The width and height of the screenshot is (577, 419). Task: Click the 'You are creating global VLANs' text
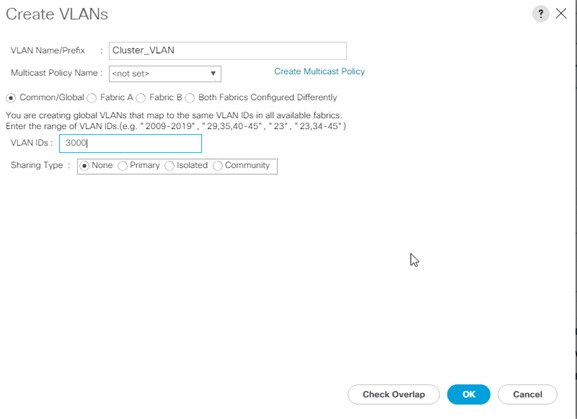[x=174, y=115]
